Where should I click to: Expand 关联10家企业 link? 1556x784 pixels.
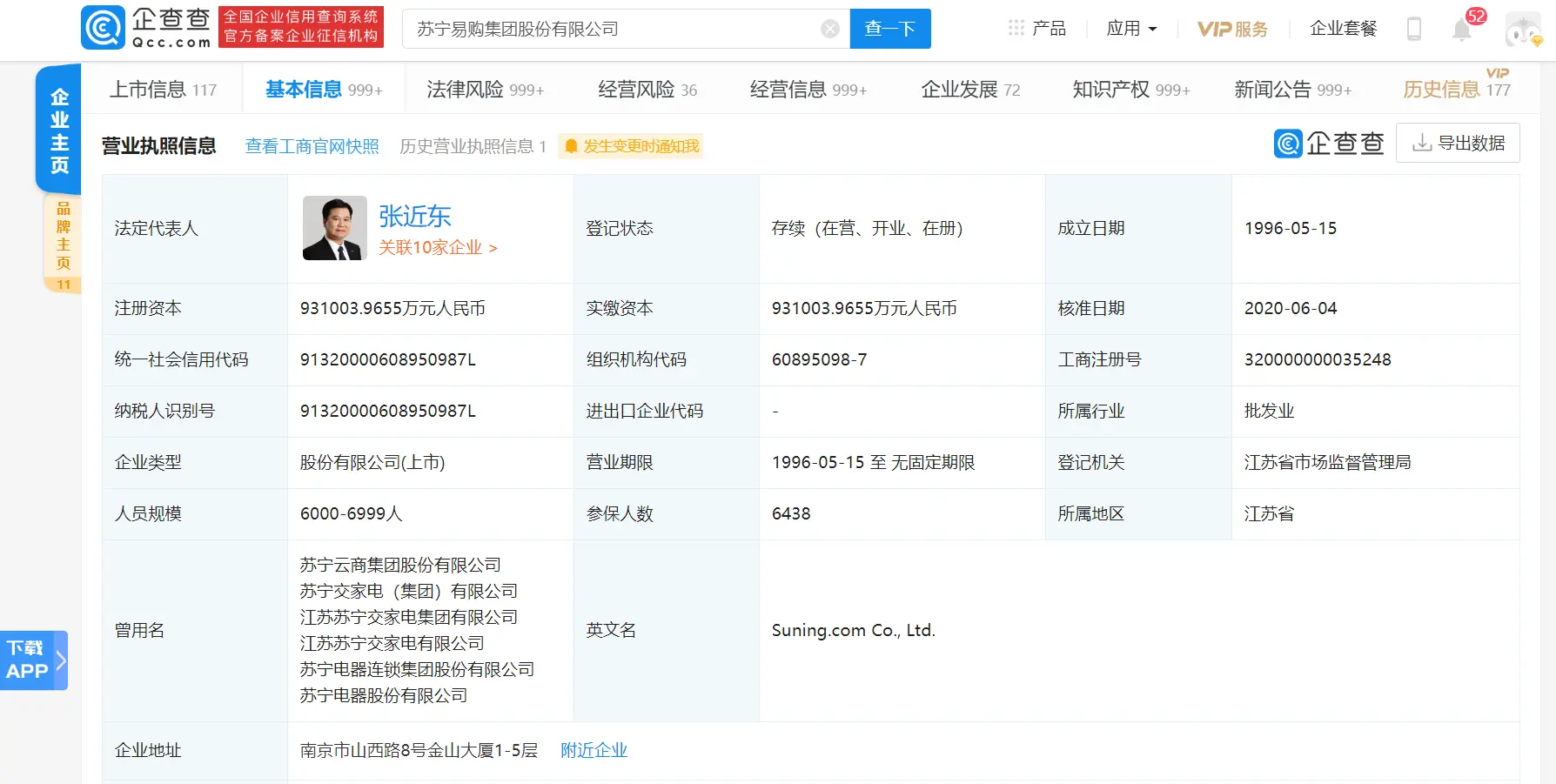coord(438,248)
